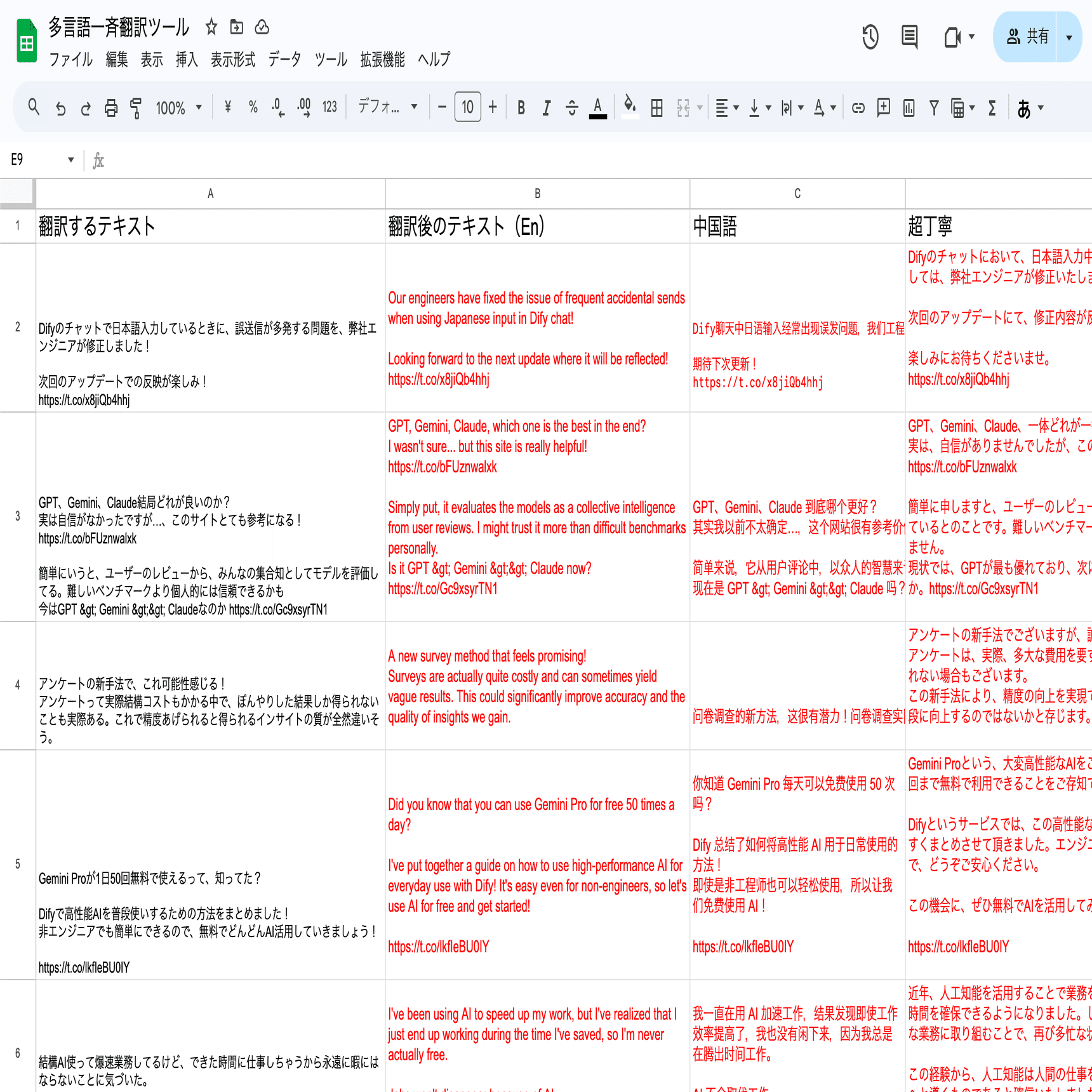Viewport: 1092px width, 1092px height.
Task: Star the spreadsheet as favorite
Action: point(211,27)
